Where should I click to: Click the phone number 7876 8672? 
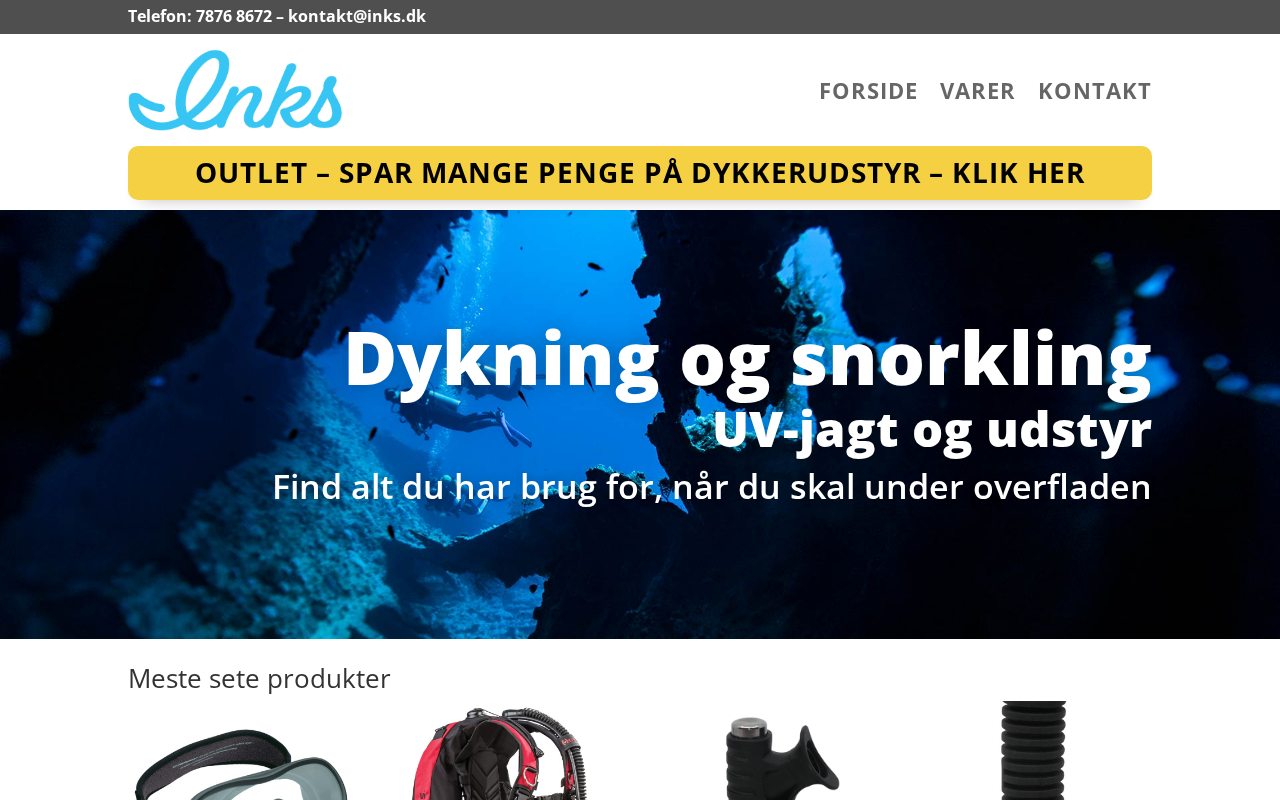[234, 16]
